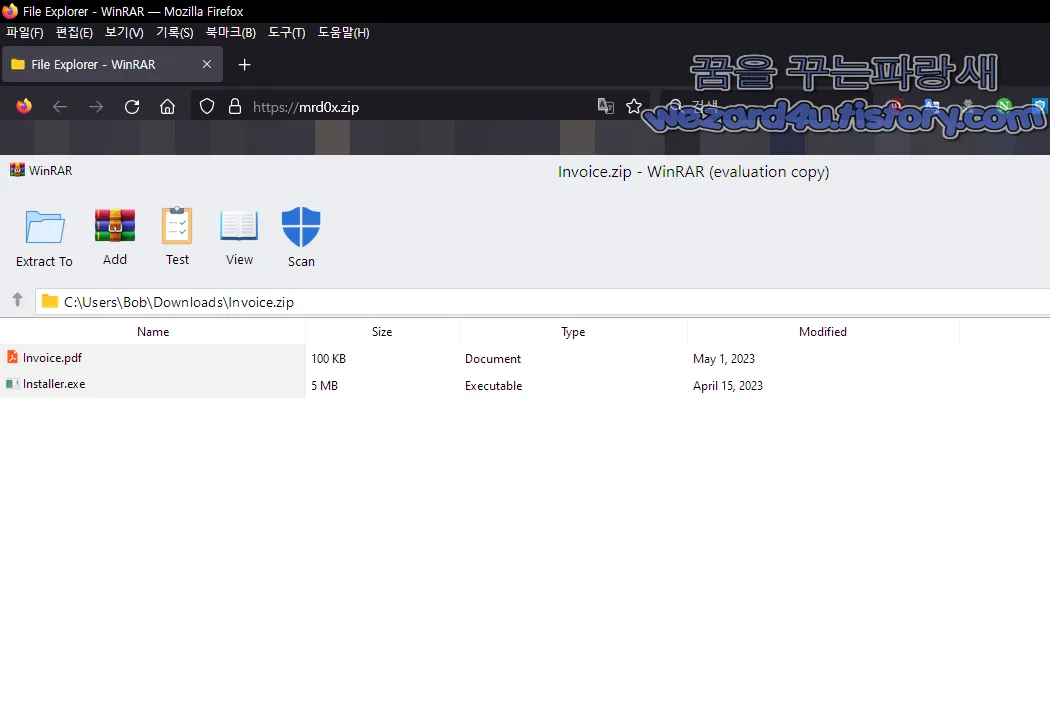The height and width of the screenshot is (706, 1050).
Task: Run the Scan shield icon
Action: tap(301, 226)
